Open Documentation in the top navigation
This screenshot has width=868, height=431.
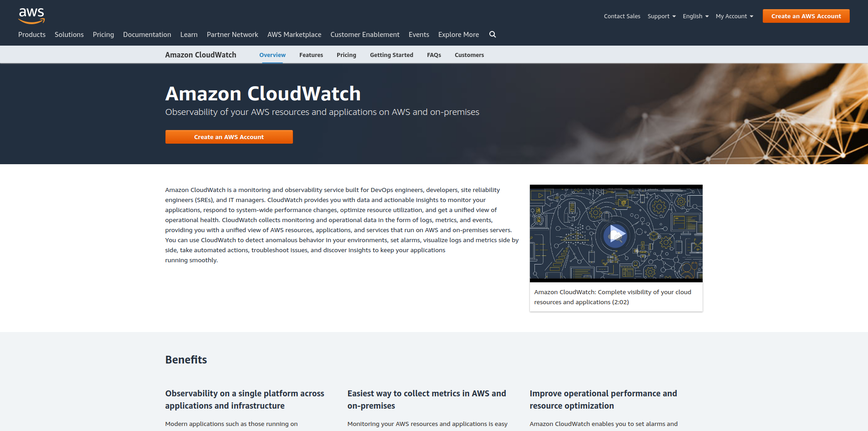click(147, 35)
